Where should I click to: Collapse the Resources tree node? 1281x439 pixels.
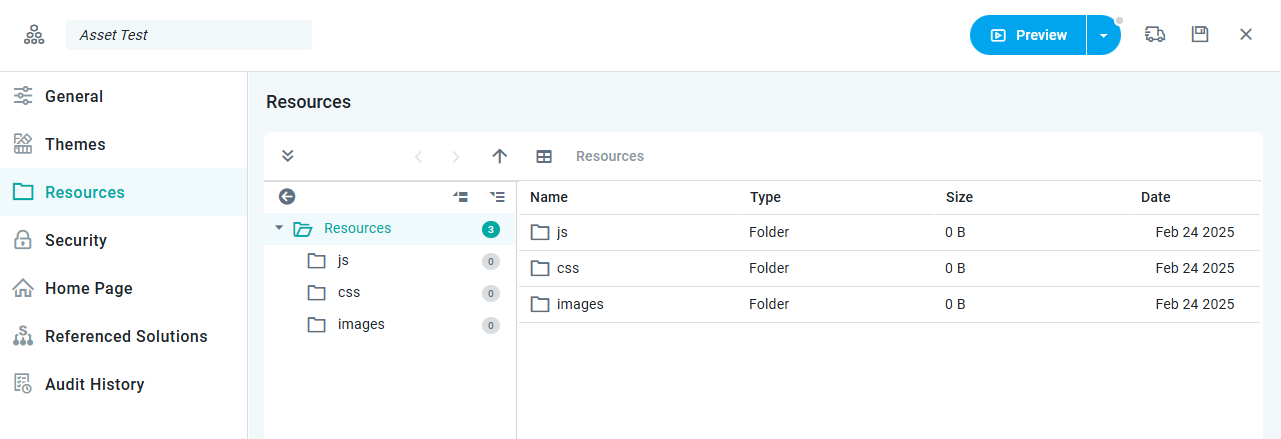coord(279,229)
